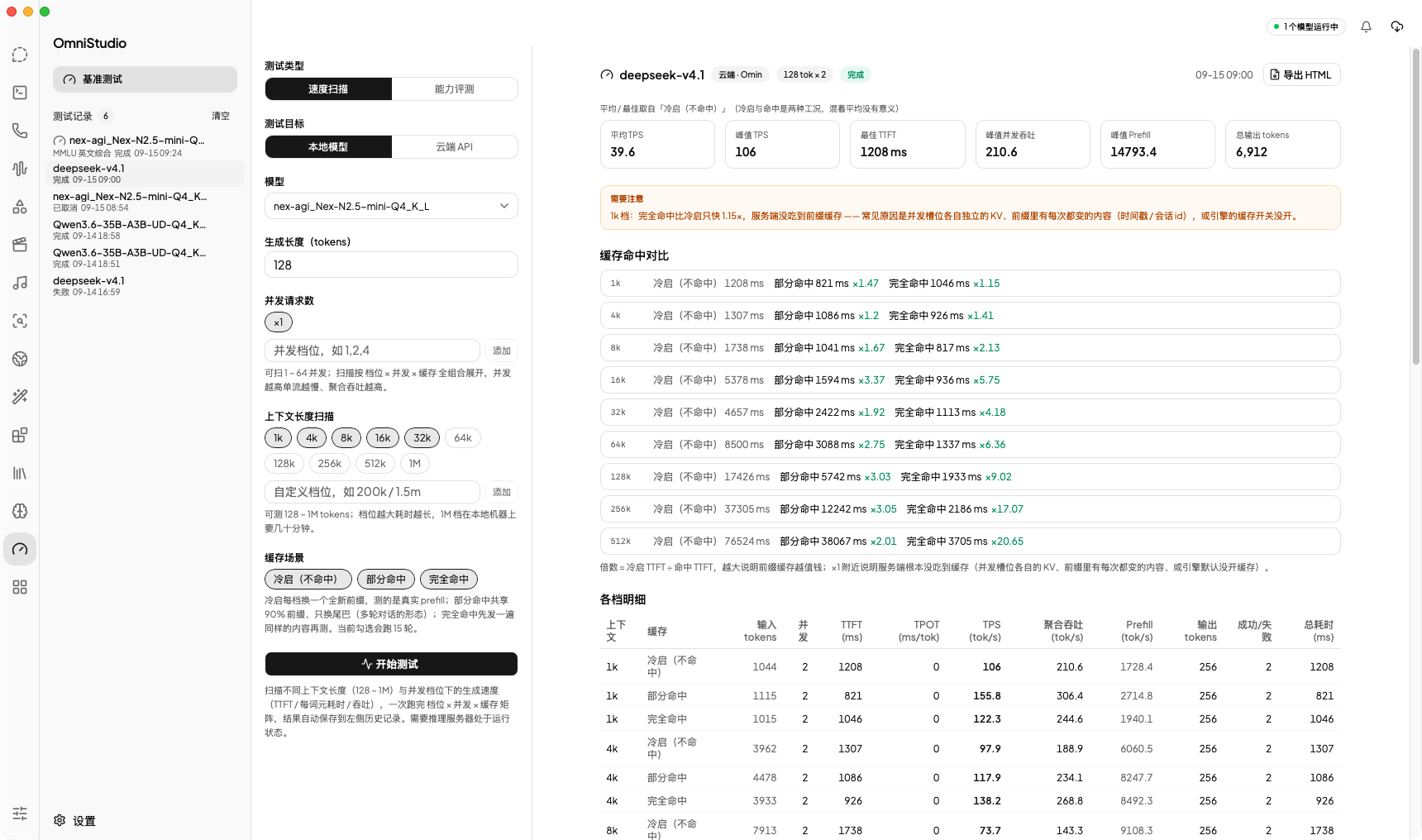Open the aperture-style round icon in sidebar
This screenshot has height=840, width=1422.
pyautogui.click(x=20, y=359)
